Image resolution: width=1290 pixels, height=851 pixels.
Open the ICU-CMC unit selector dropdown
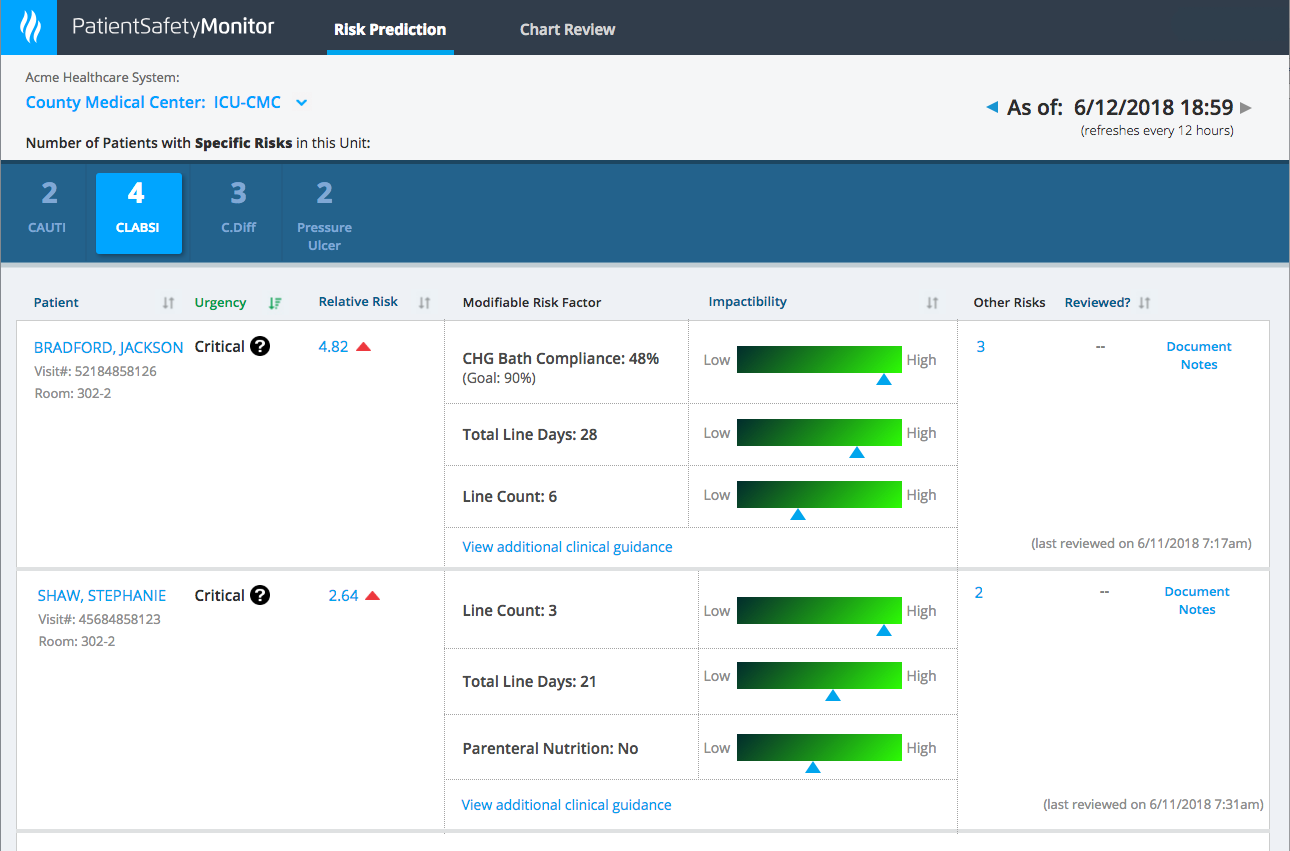click(302, 102)
